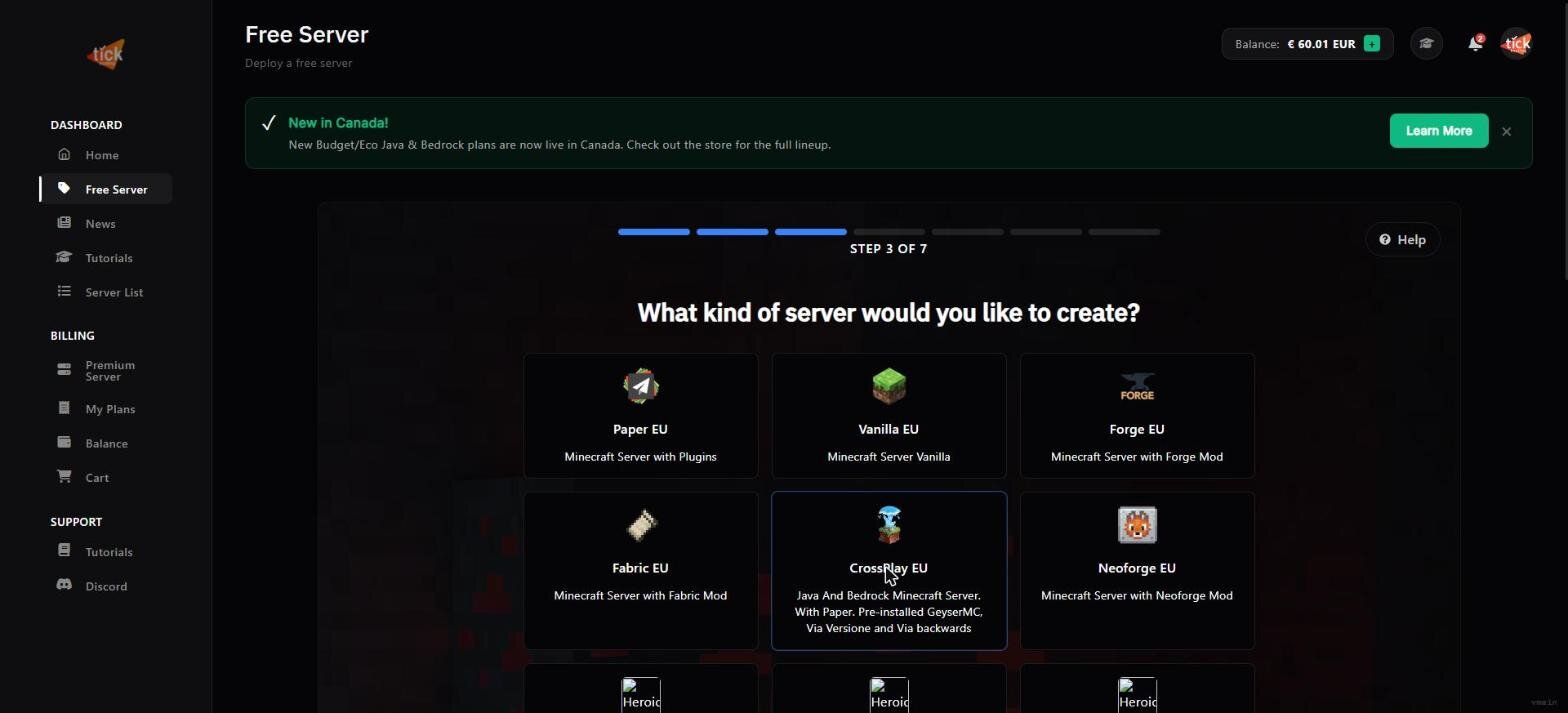The image size is (1568, 713).
Task: Open Free Server menu item
Action: point(105,189)
